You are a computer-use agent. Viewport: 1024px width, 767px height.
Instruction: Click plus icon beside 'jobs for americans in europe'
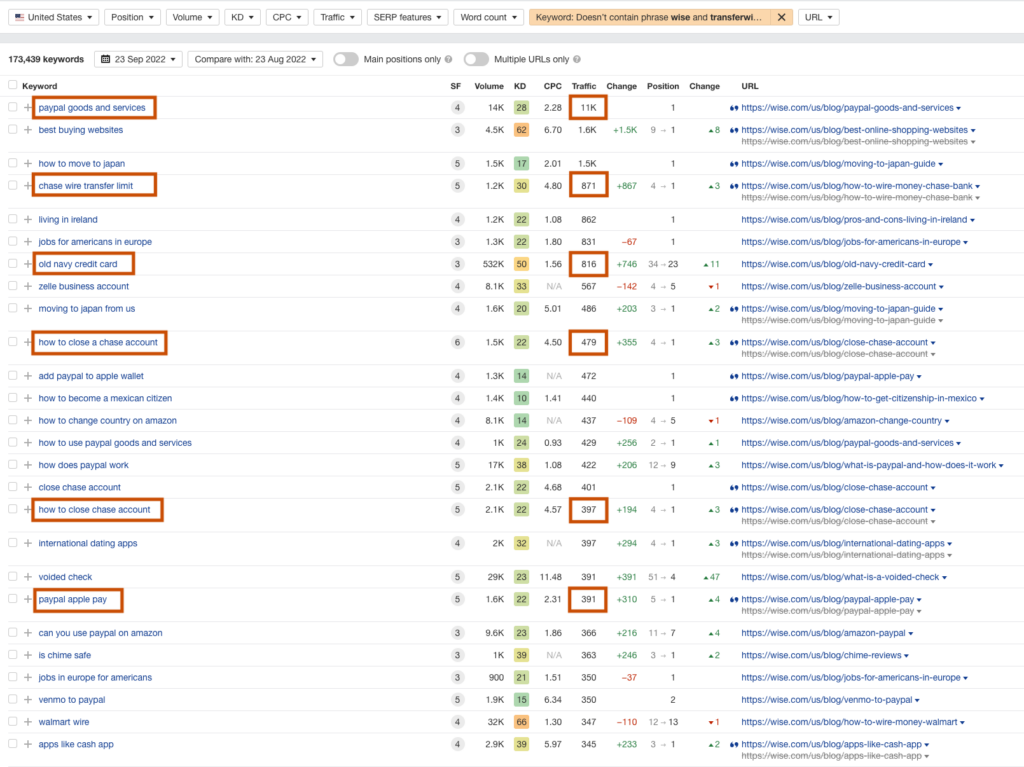(x=27, y=242)
